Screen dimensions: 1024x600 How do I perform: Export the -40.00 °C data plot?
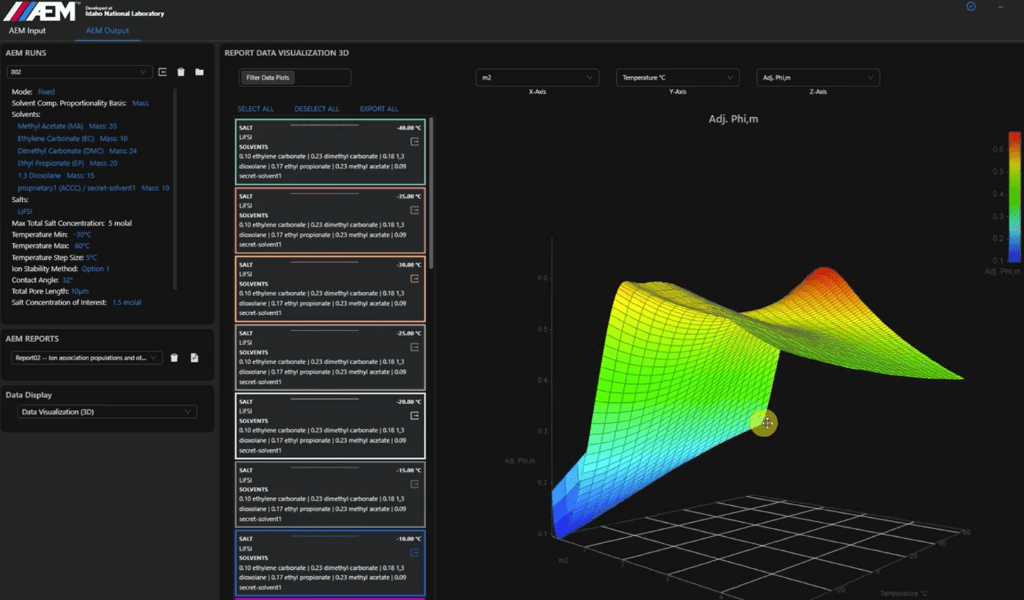[415, 144]
